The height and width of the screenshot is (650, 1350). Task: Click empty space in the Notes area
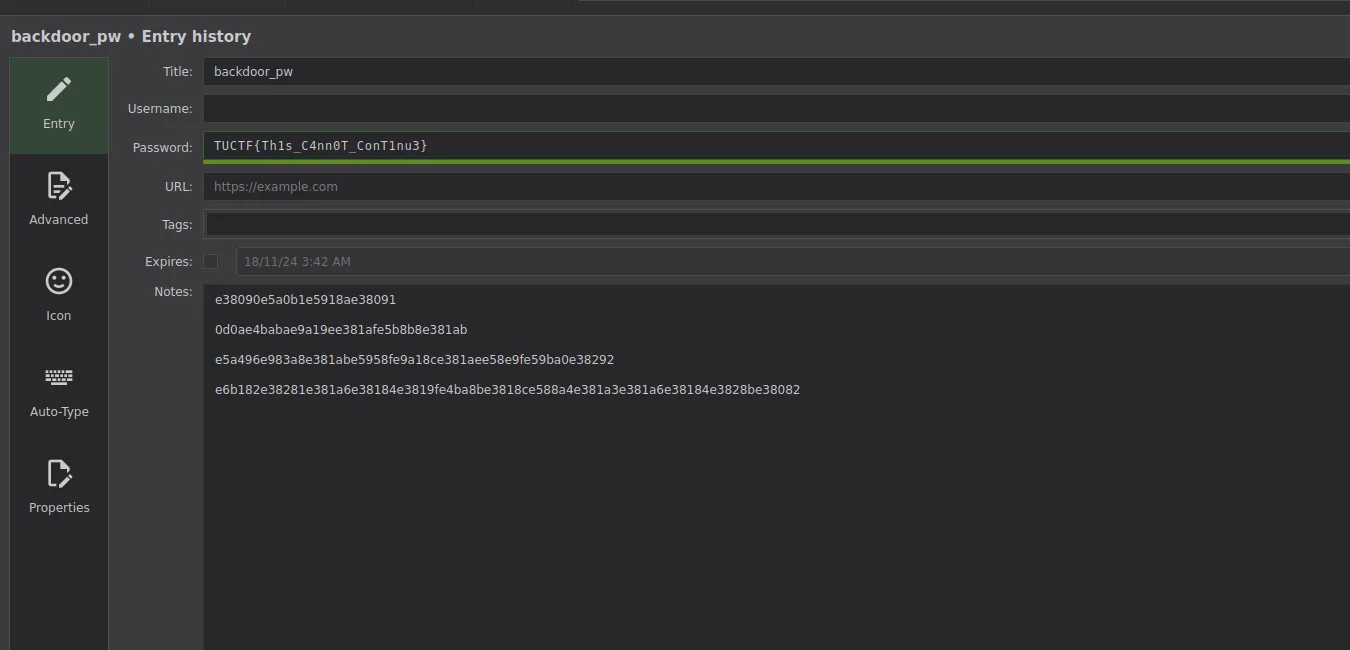pos(775,520)
